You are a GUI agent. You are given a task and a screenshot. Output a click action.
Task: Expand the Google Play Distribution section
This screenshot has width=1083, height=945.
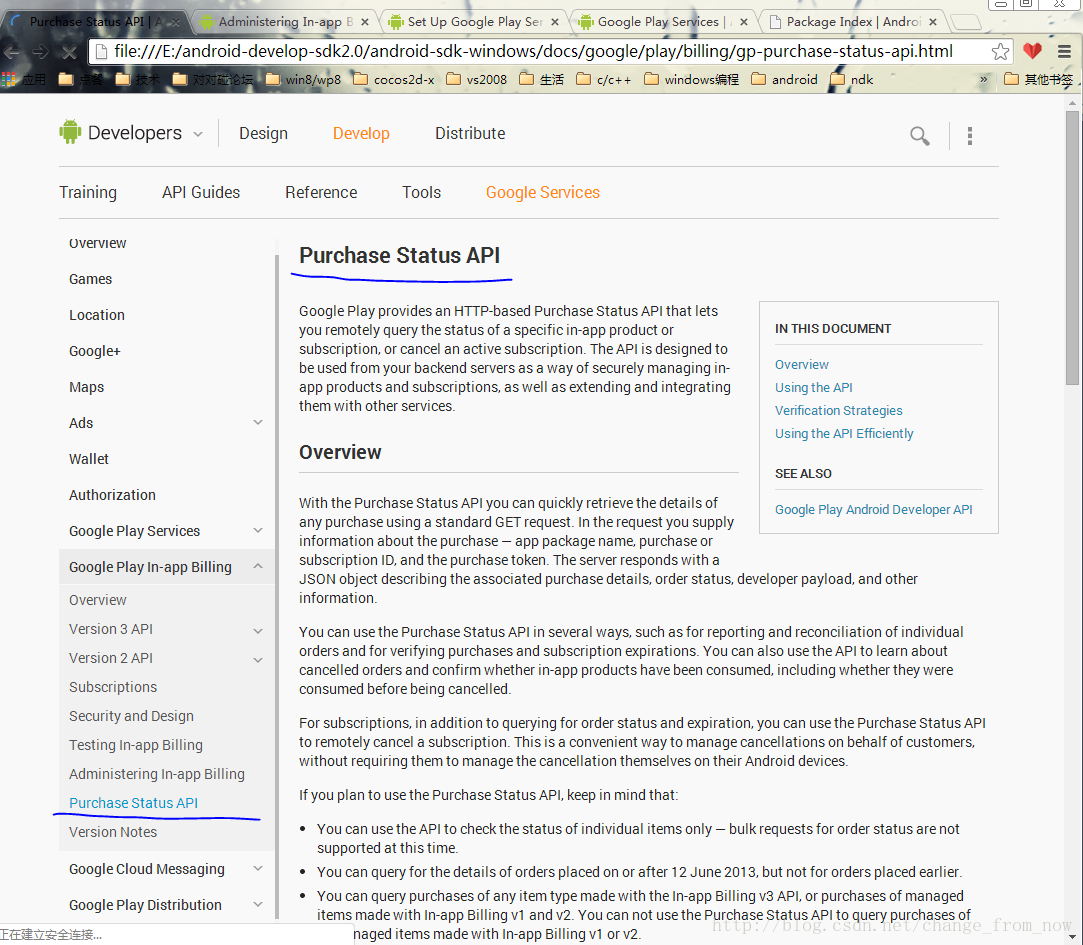258,904
